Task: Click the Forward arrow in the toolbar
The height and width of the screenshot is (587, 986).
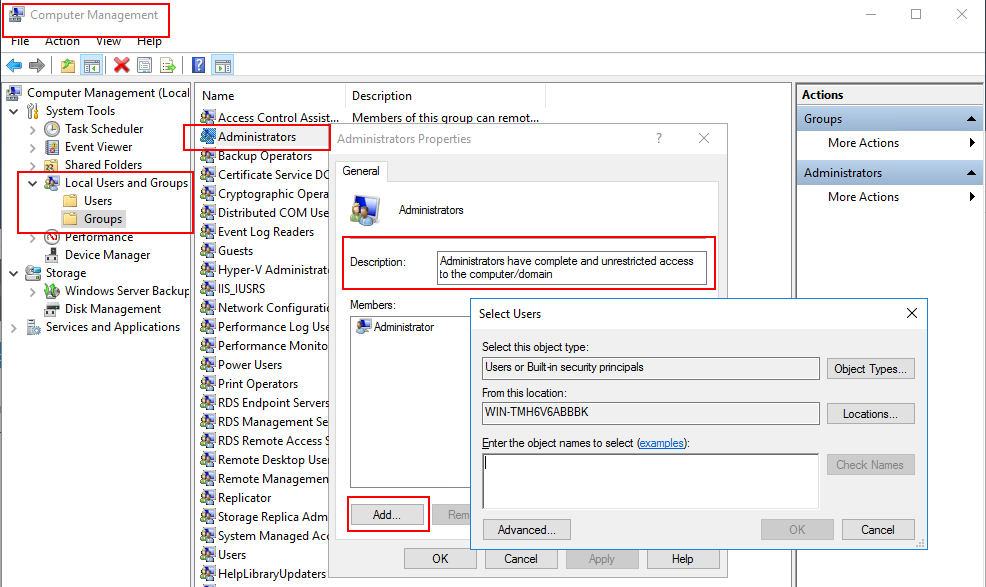Action: (x=37, y=65)
